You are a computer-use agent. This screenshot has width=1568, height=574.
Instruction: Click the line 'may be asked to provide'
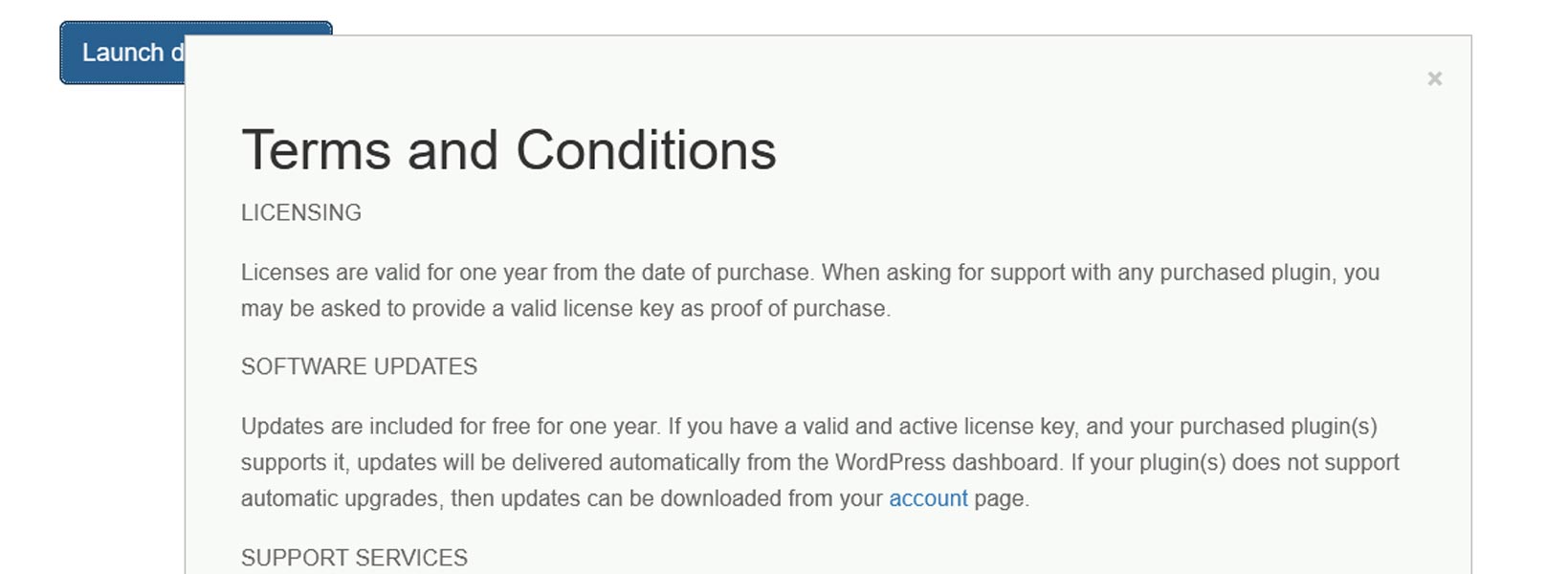click(564, 309)
